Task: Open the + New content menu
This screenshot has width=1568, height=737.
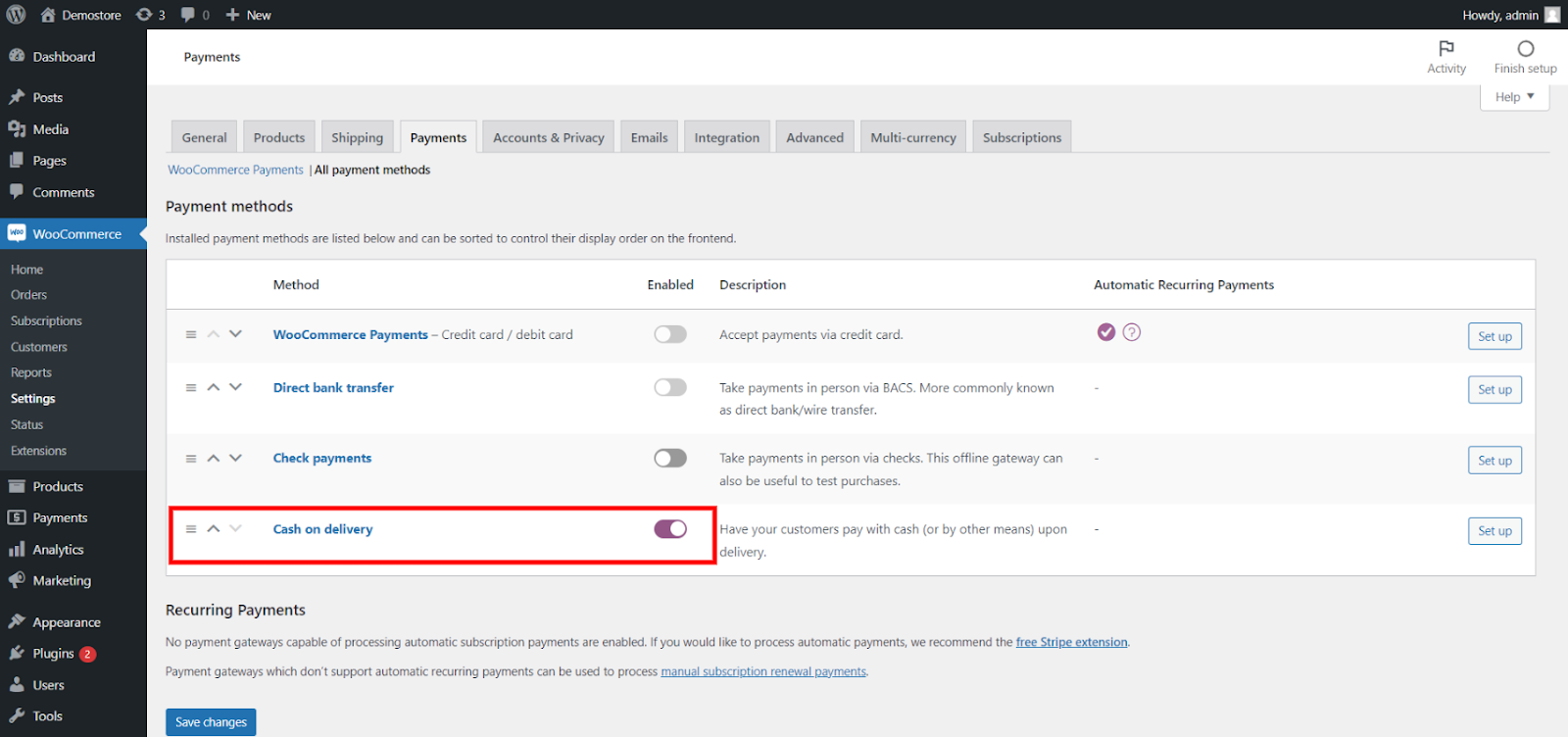Action: (248, 15)
